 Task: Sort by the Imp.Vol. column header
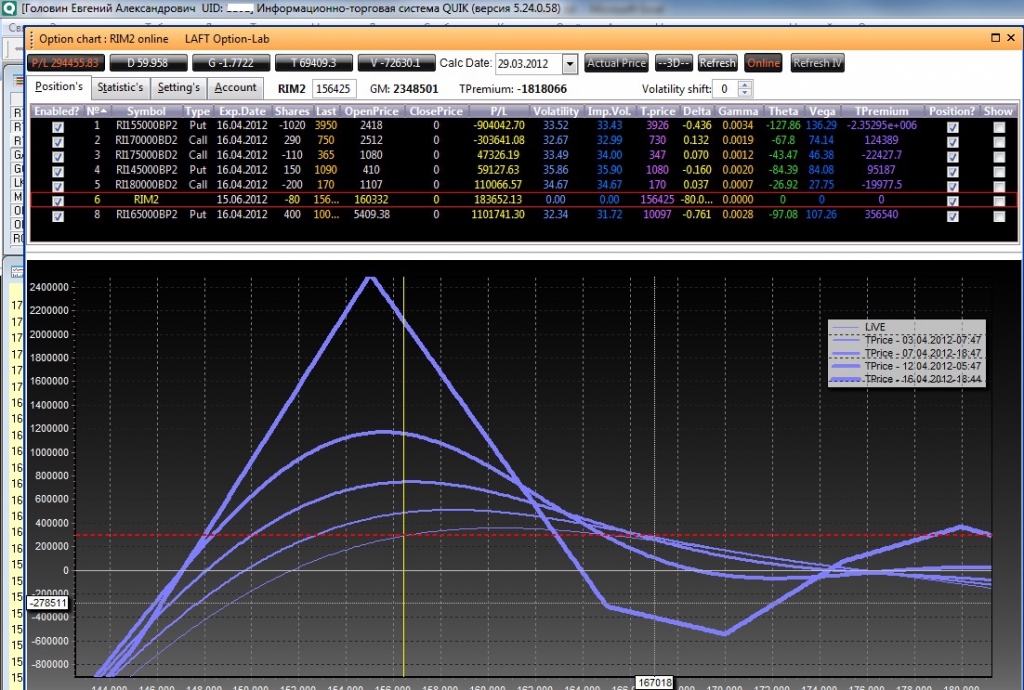click(x=609, y=111)
